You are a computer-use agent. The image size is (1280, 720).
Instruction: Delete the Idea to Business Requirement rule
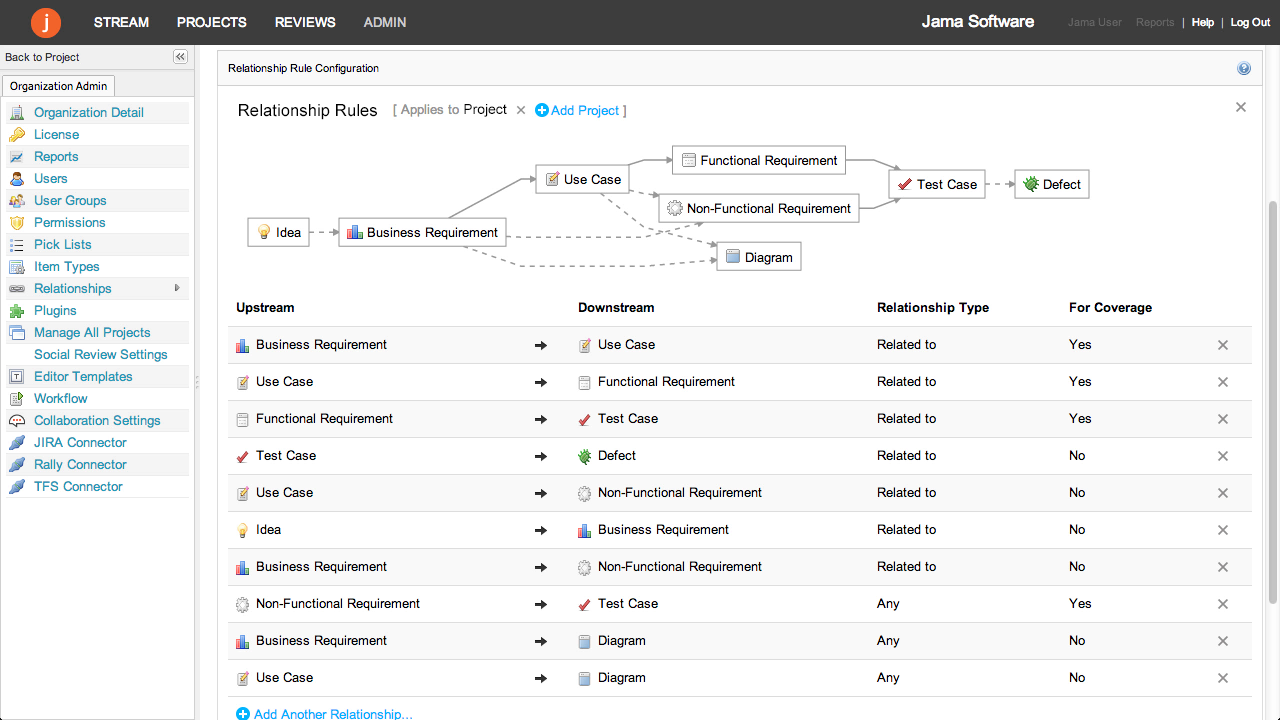1222,530
